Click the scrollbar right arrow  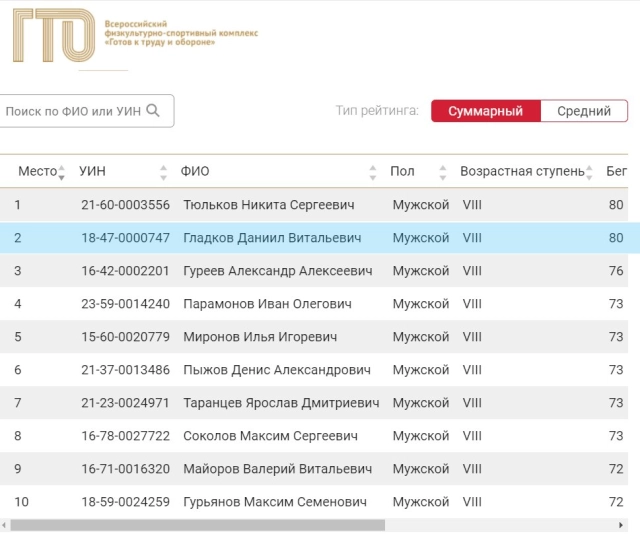(x=621, y=525)
